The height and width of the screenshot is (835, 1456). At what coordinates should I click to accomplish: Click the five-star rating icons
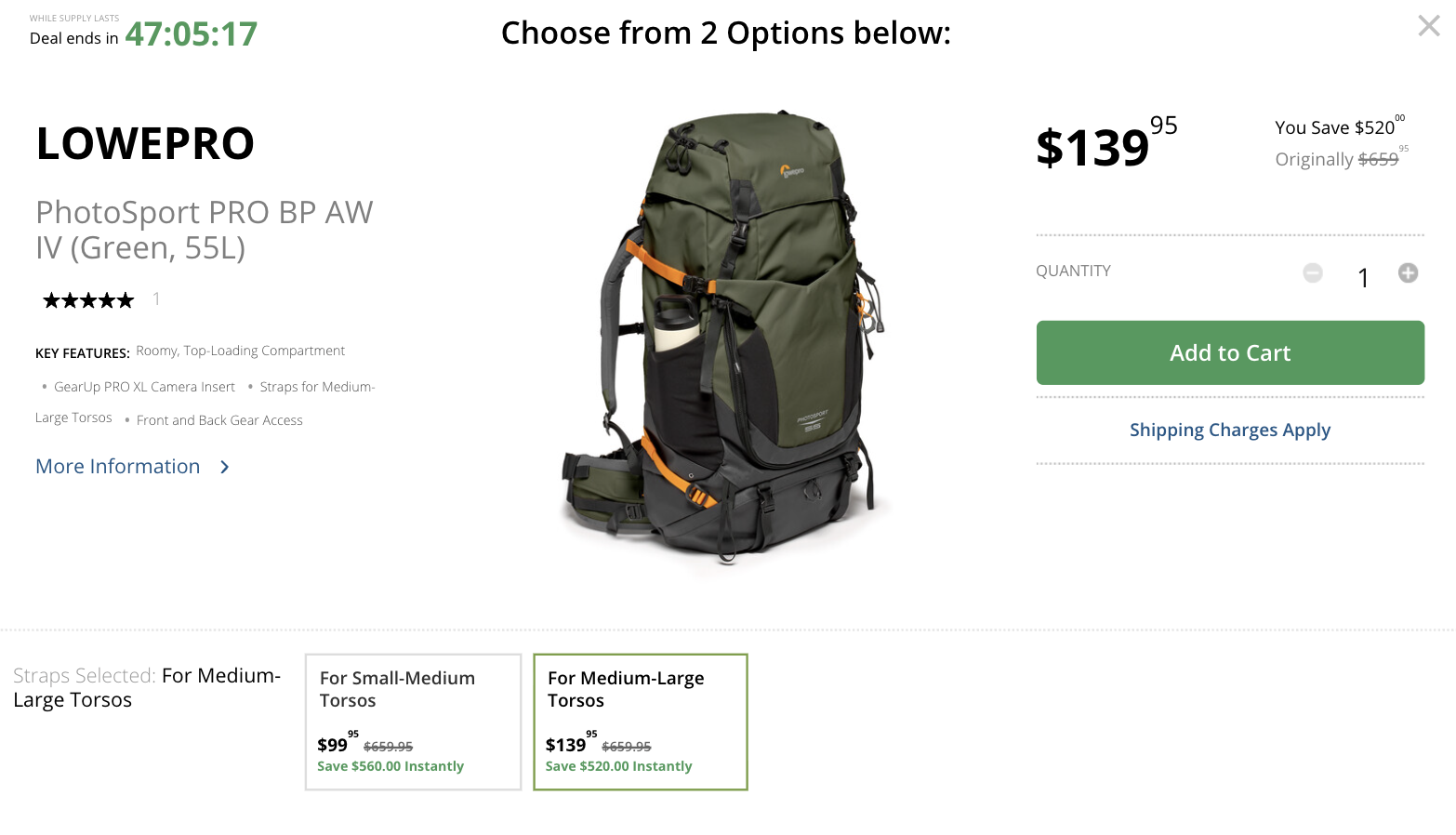coord(88,299)
